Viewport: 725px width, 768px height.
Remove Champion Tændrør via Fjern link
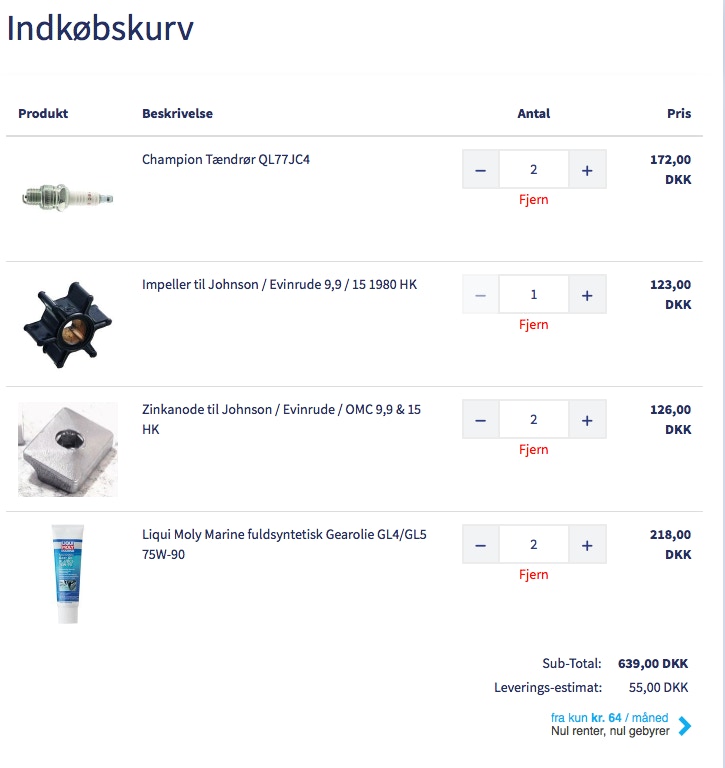[x=533, y=200]
